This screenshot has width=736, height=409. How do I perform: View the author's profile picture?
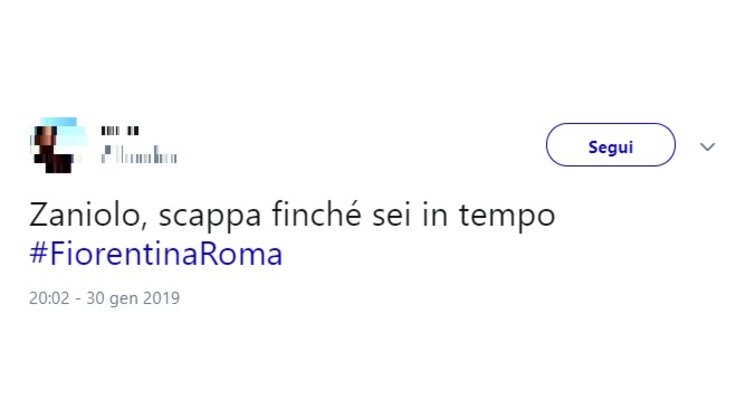tap(58, 145)
